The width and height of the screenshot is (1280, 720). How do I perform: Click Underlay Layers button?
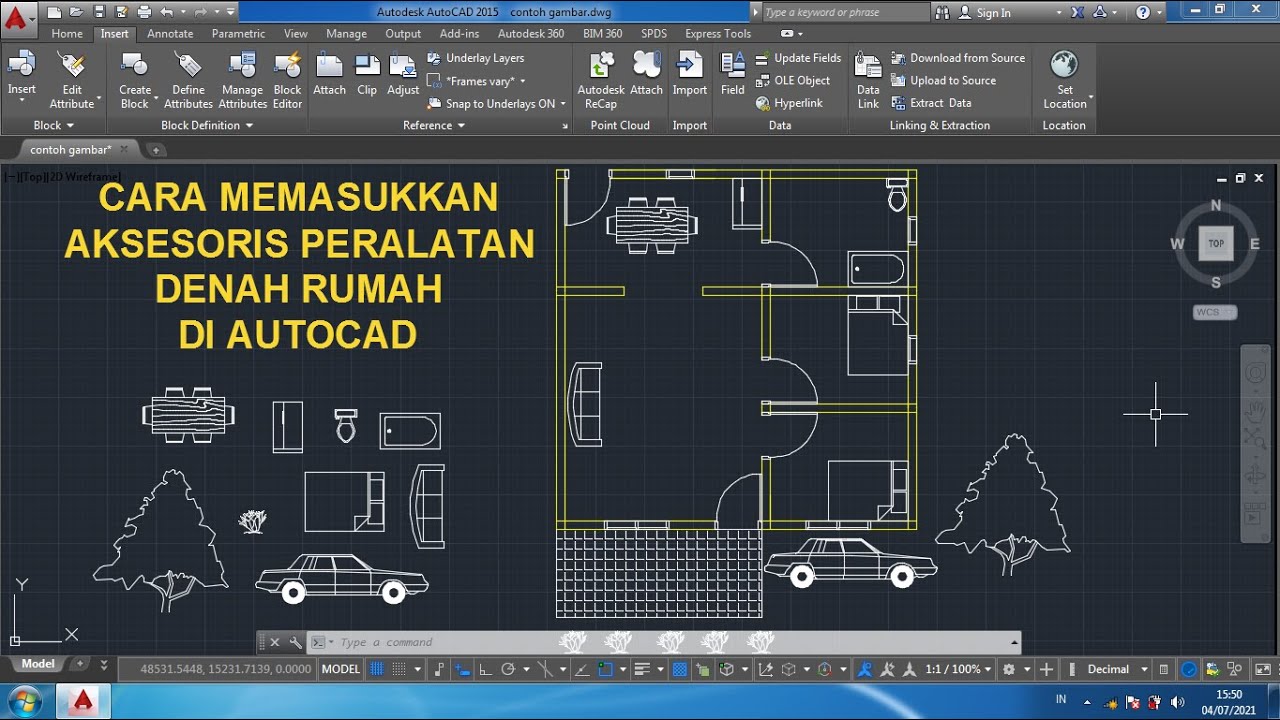tap(476, 58)
